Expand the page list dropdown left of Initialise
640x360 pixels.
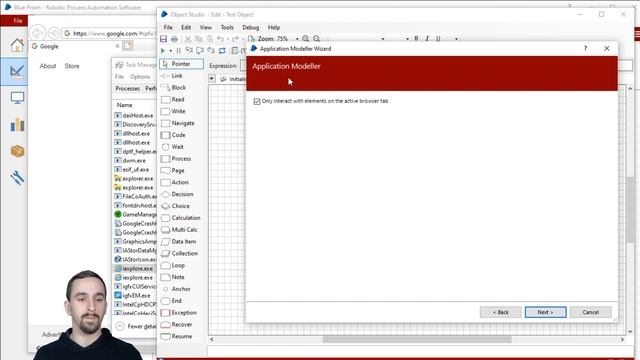211,78
